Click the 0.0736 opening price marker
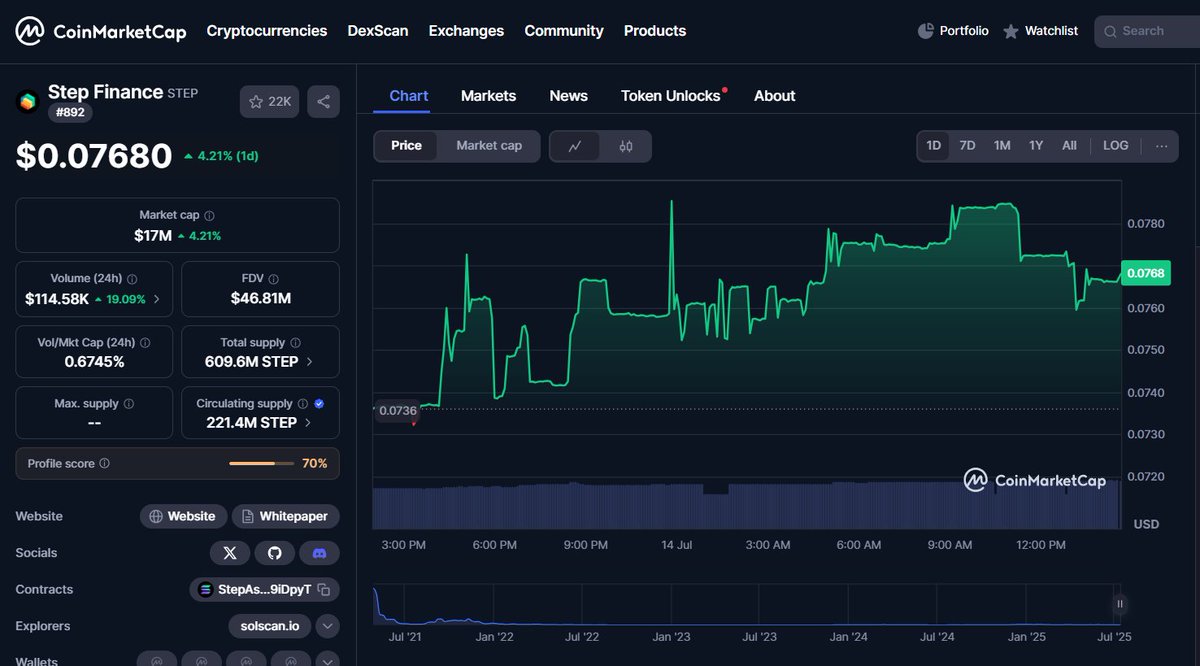Image resolution: width=1200 pixels, height=666 pixels. (397, 411)
